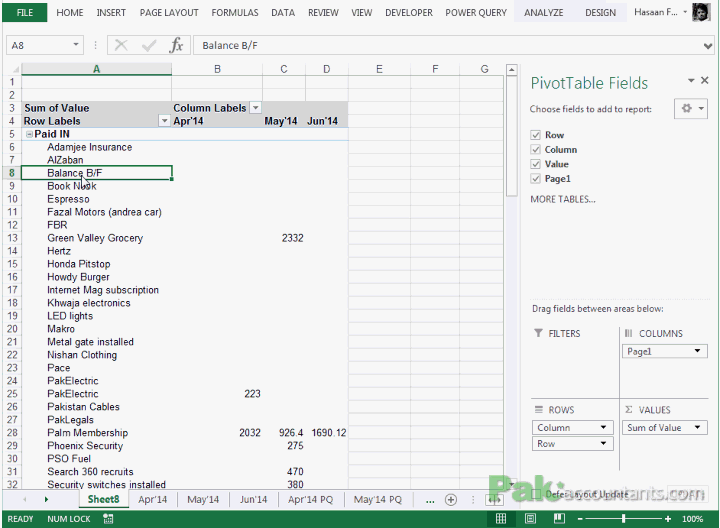Open the Page1 field dropdown in COLUMNS
Screen dimensions: 720x528
(698, 351)
